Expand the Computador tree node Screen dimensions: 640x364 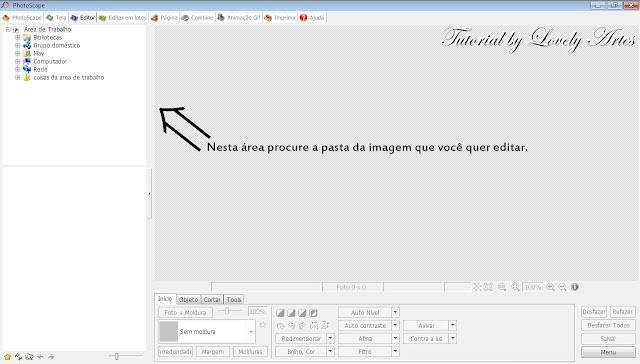coord(18,61)
